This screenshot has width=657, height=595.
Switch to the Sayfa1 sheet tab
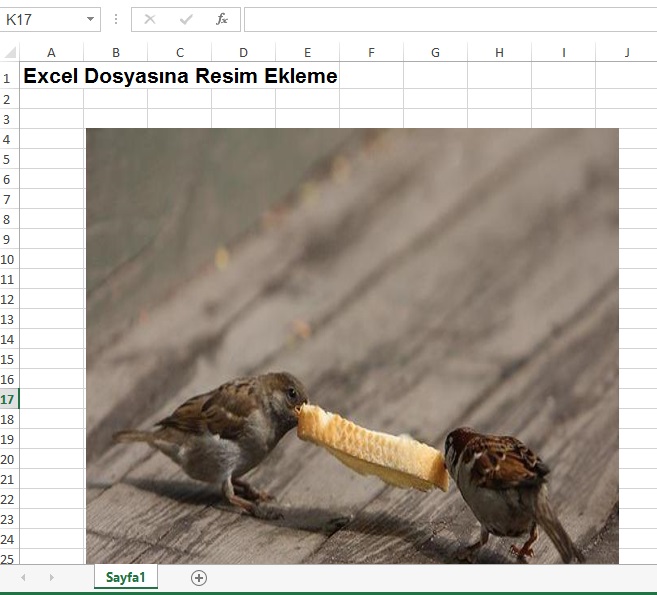(126, 577)
